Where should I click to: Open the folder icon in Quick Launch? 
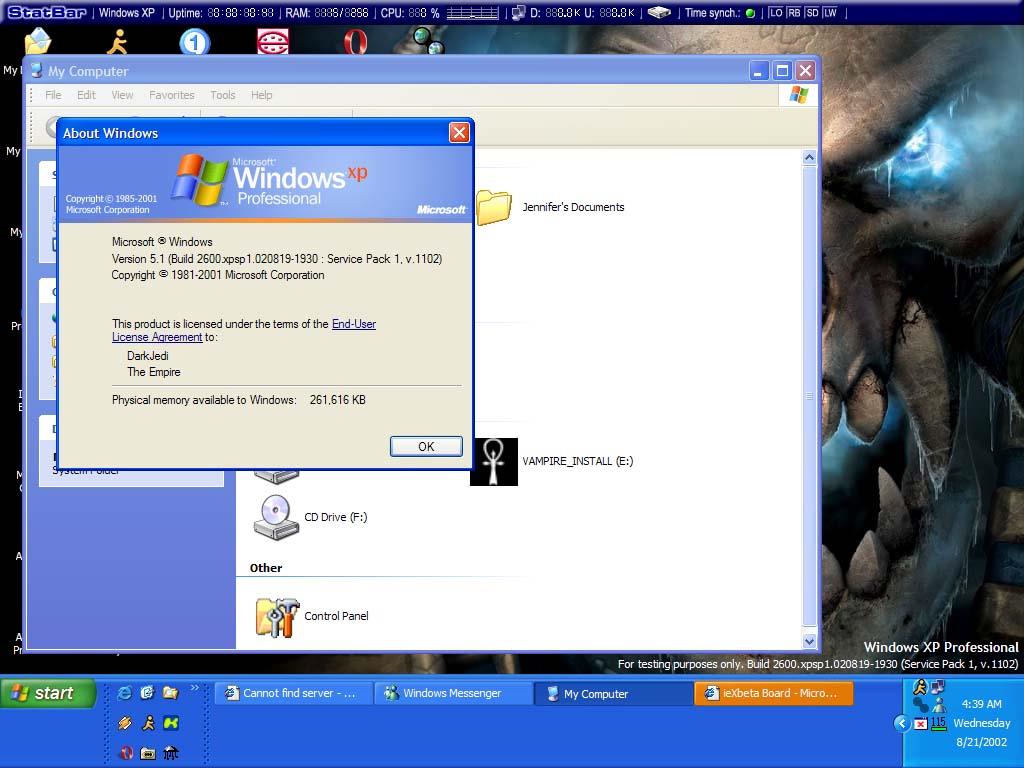pyautogui.click(x=171, y=693)
